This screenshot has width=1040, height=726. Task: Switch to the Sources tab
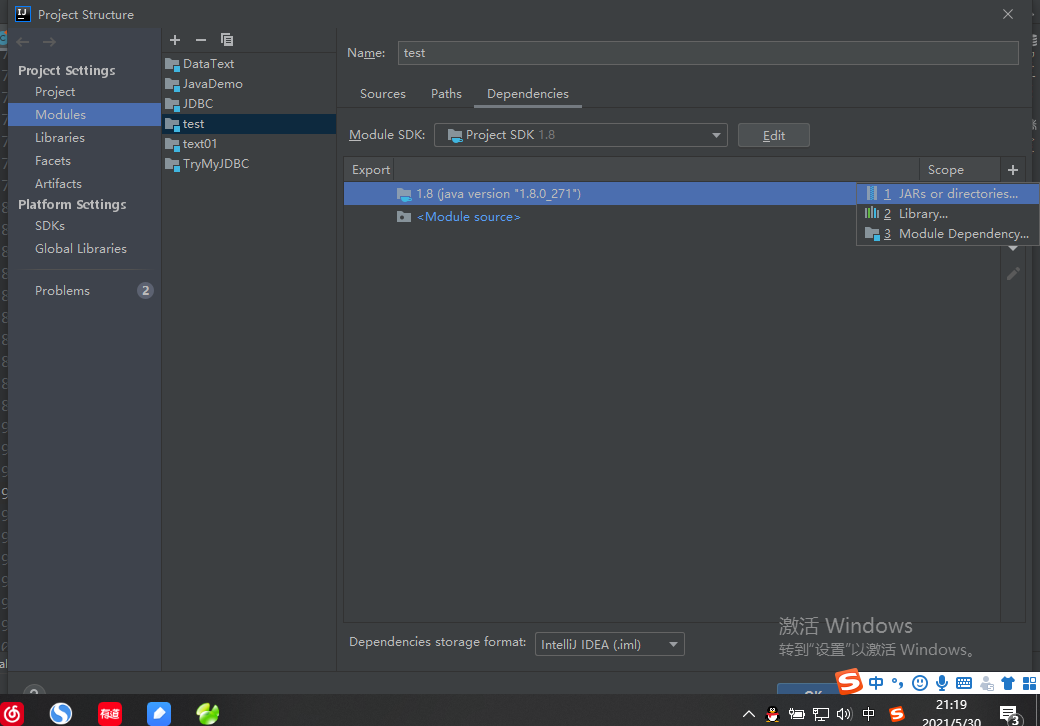tap(383, 93)
